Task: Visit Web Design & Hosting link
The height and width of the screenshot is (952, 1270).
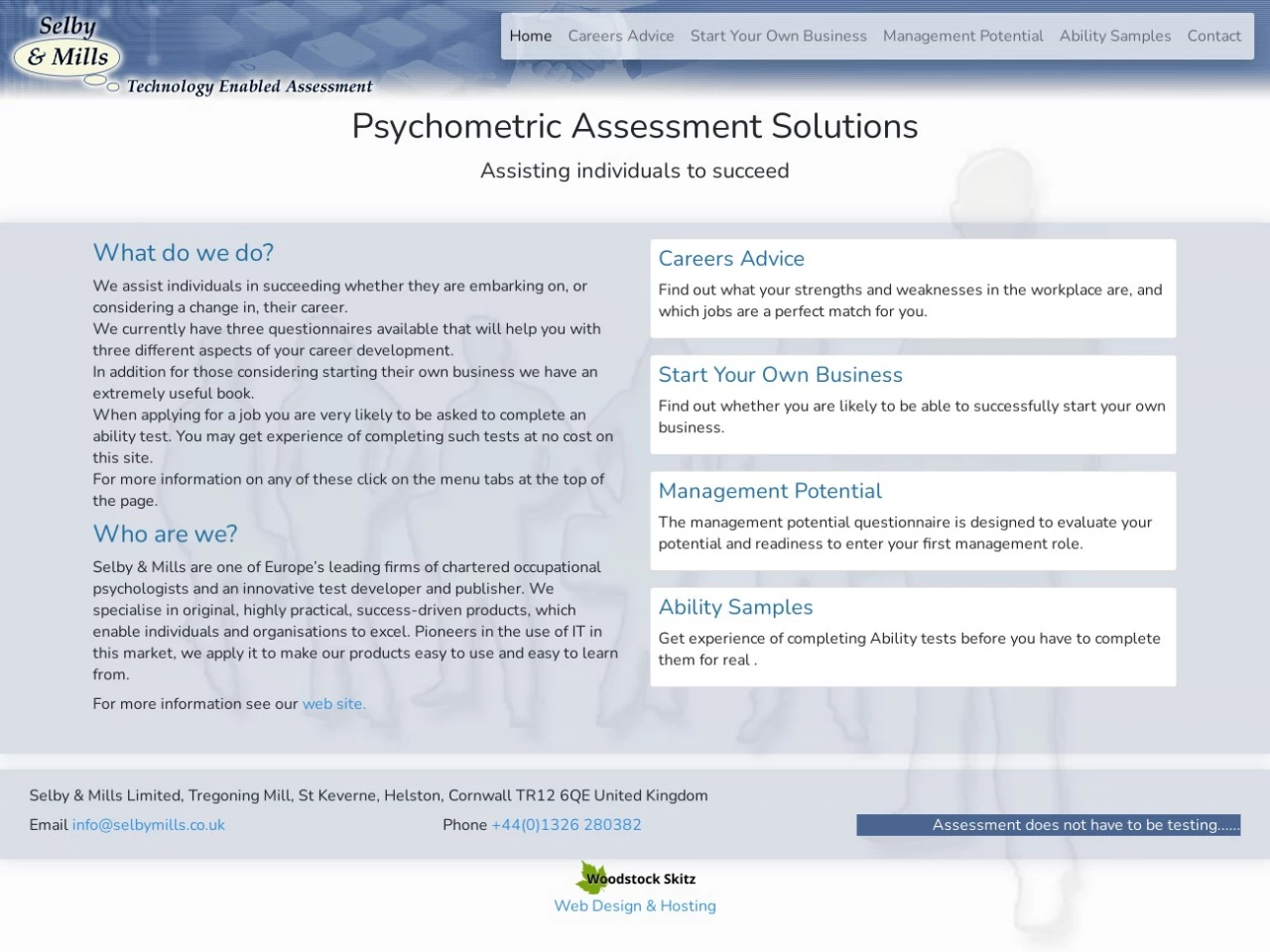Action: pyautogui.click(x=635, y=906)
